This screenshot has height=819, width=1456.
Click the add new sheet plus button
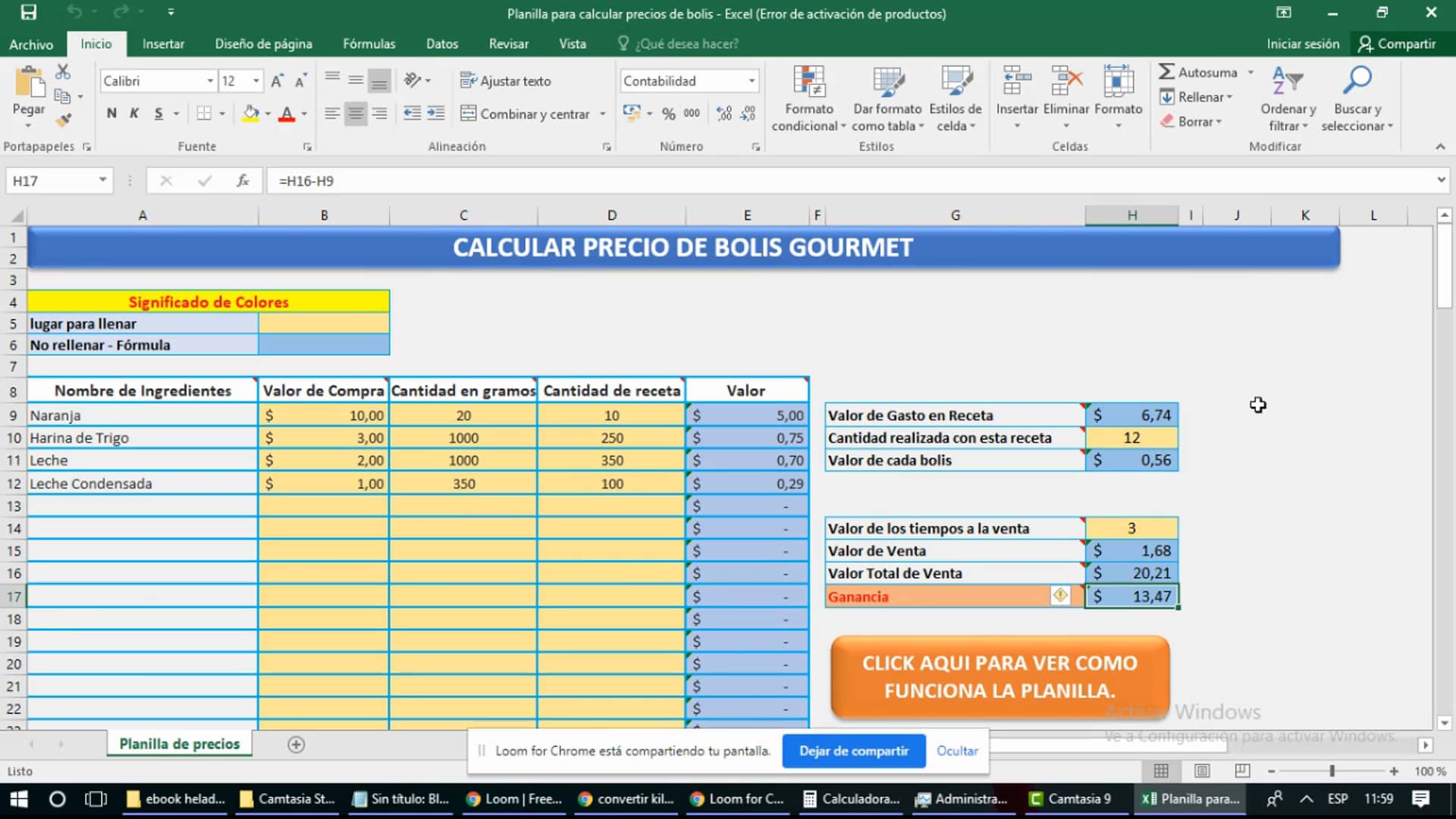(295, 745)
